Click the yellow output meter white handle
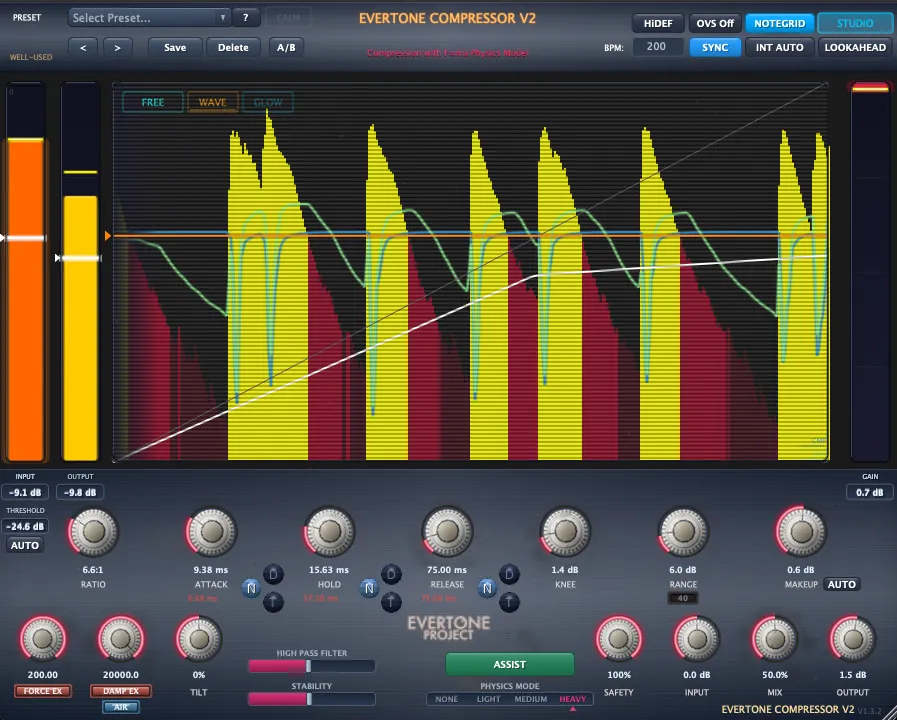The width and height of the screenshot is (897, 720). pos(79,258)
